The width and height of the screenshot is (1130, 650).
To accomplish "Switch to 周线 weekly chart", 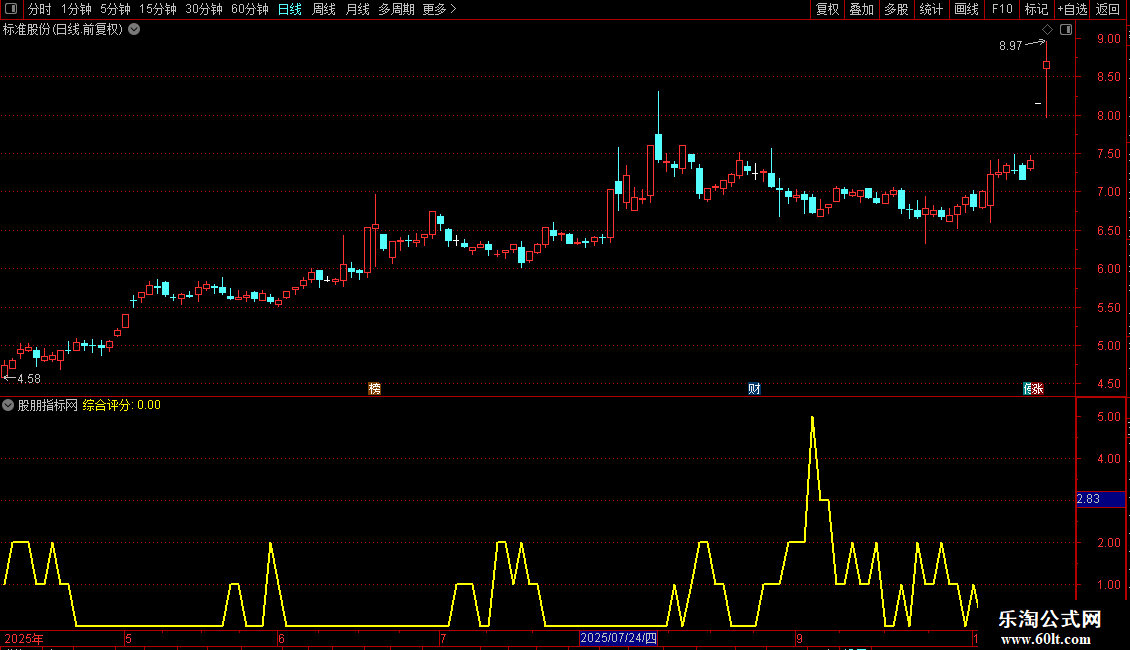I will click(324, 9).
